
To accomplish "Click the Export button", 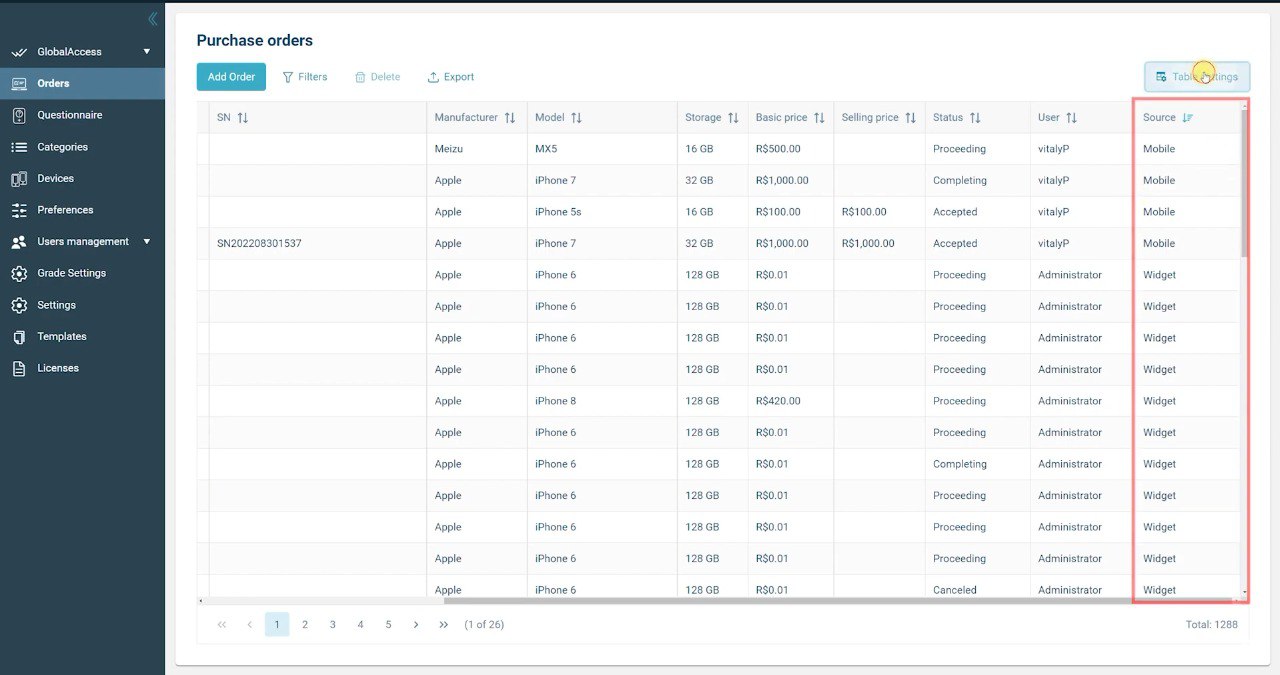I will click(450, 77).
